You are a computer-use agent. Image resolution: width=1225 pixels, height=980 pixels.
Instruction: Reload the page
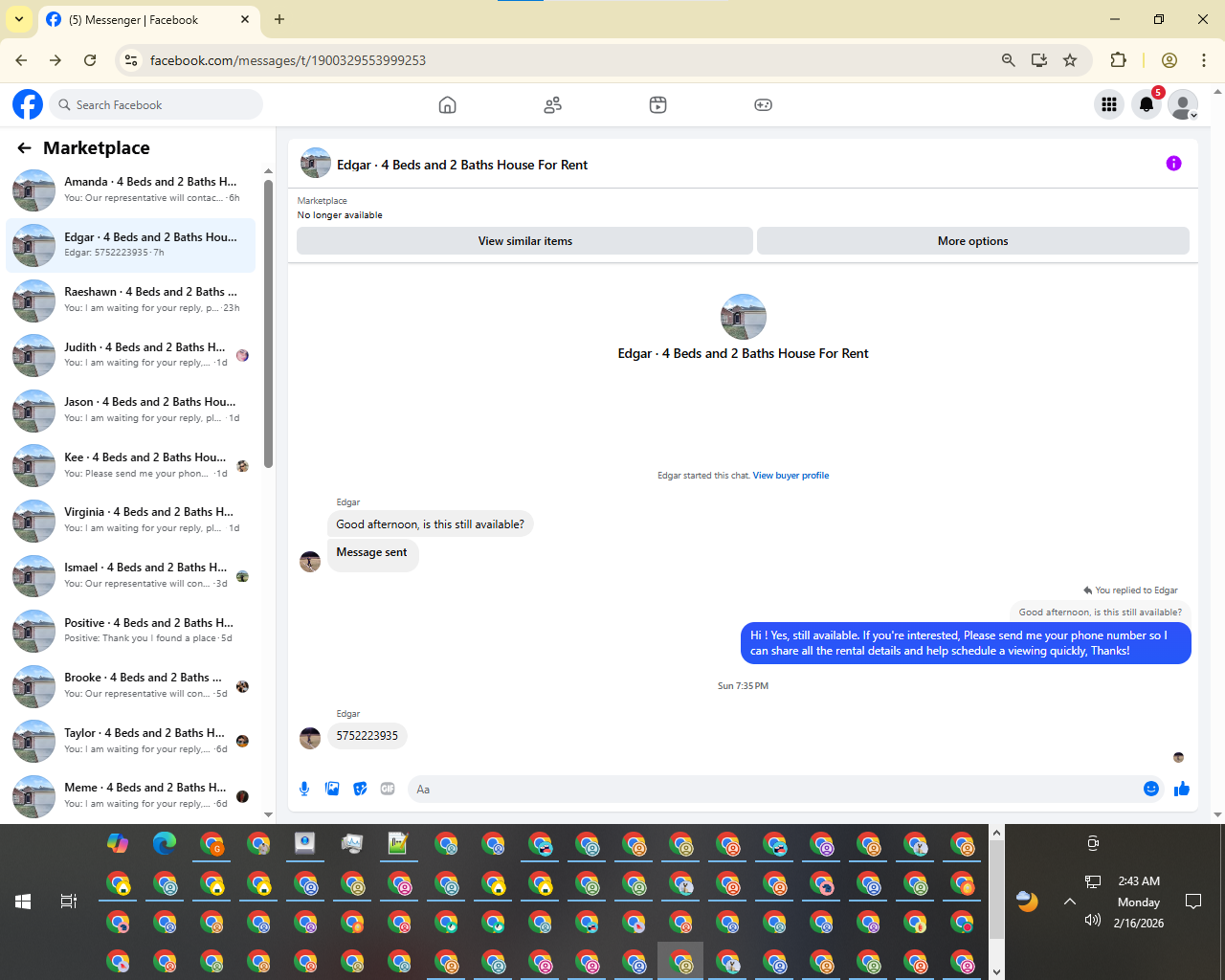tap(90, 60)
